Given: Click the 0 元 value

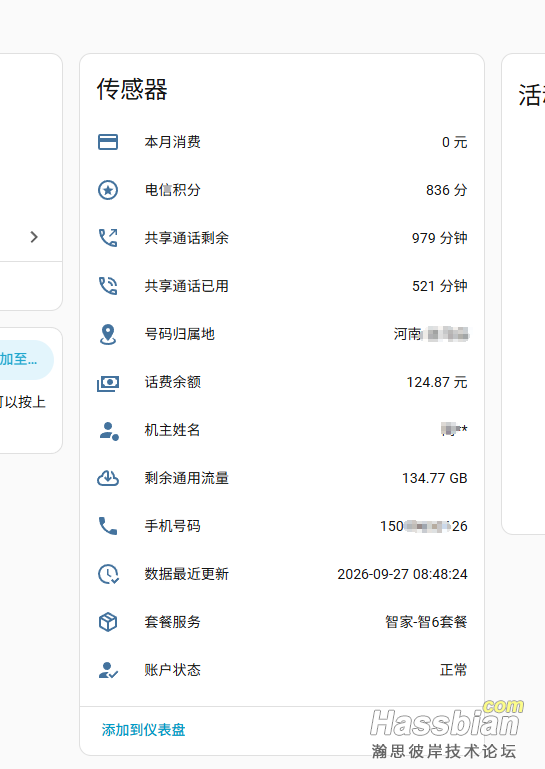Looking at the screenshot, I should [x=454, y=142].
